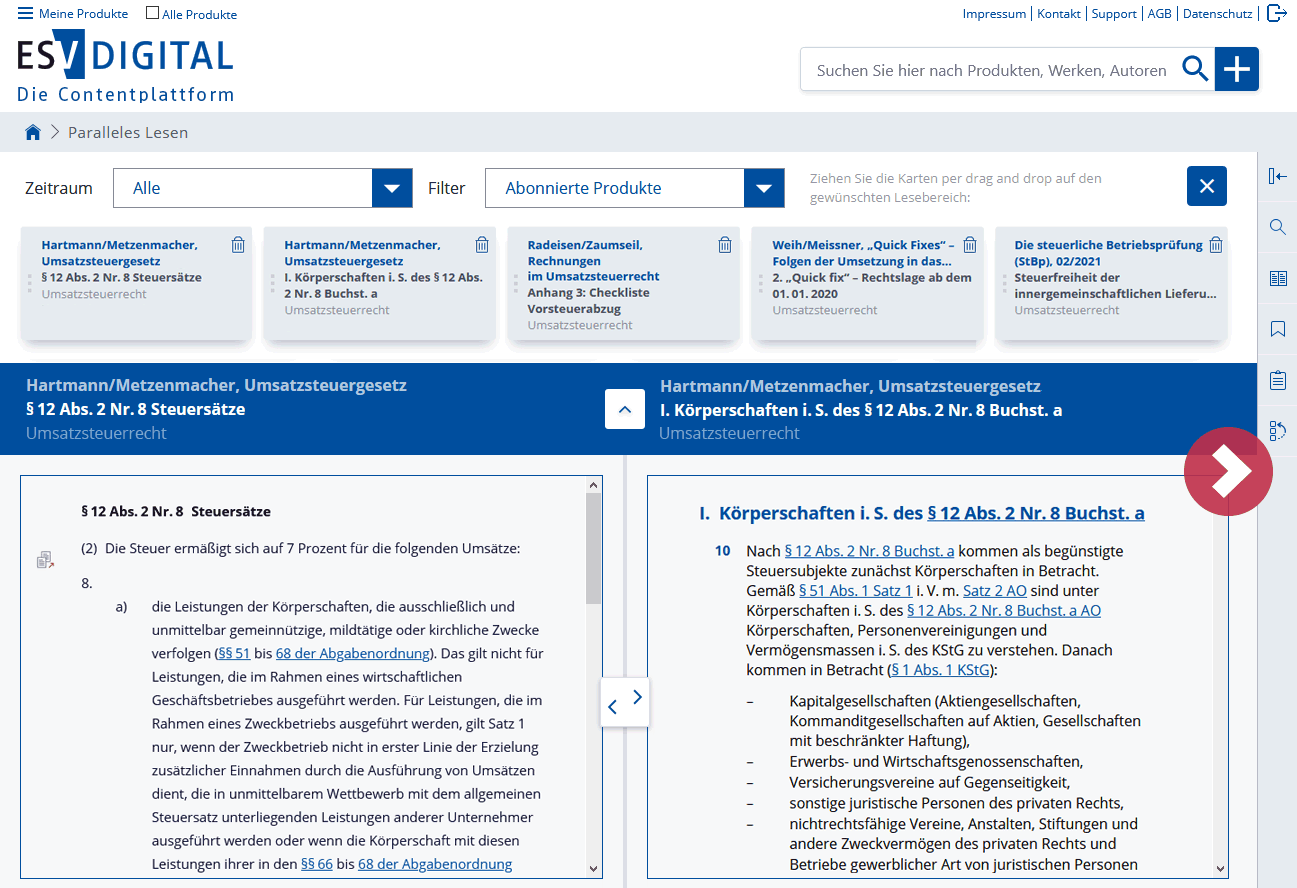The height and width of the screenshot is (888, 1297).
Task: Click the left pane scrollbar thumb
Action: pyautogui.click(x=593, y=549)
